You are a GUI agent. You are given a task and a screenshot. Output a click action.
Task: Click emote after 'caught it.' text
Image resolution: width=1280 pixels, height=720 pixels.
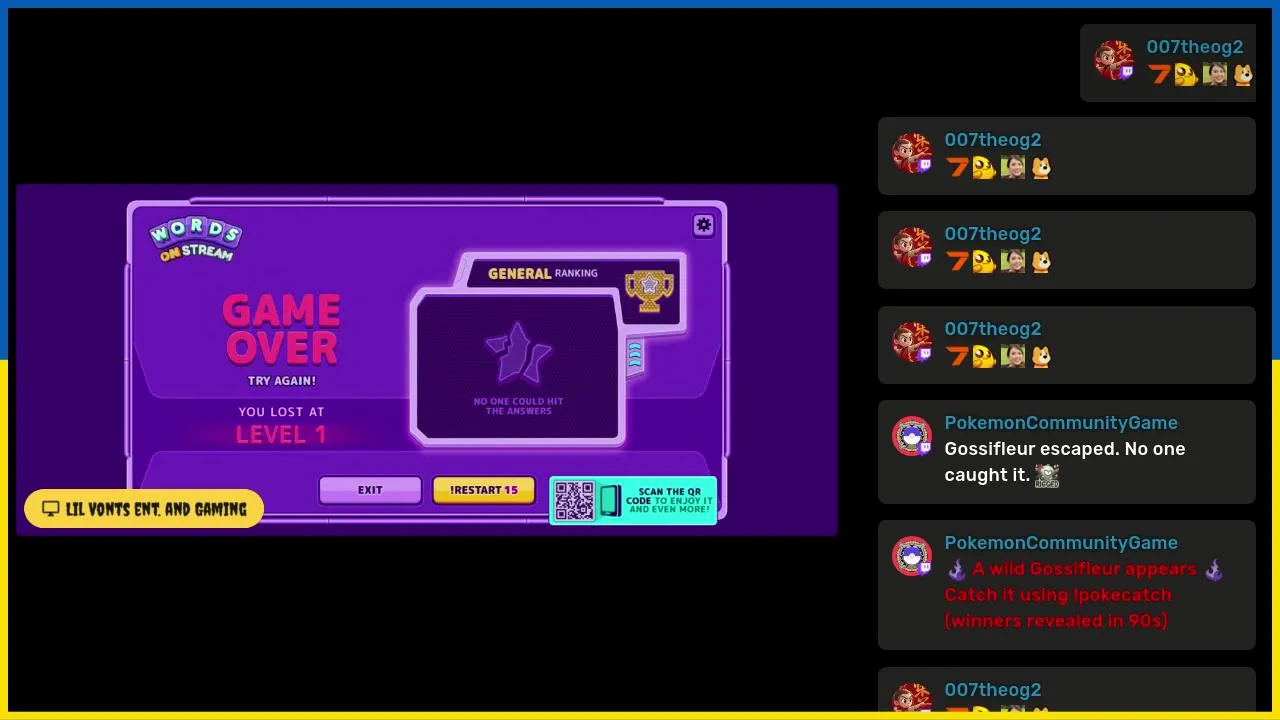point(1047,475)
